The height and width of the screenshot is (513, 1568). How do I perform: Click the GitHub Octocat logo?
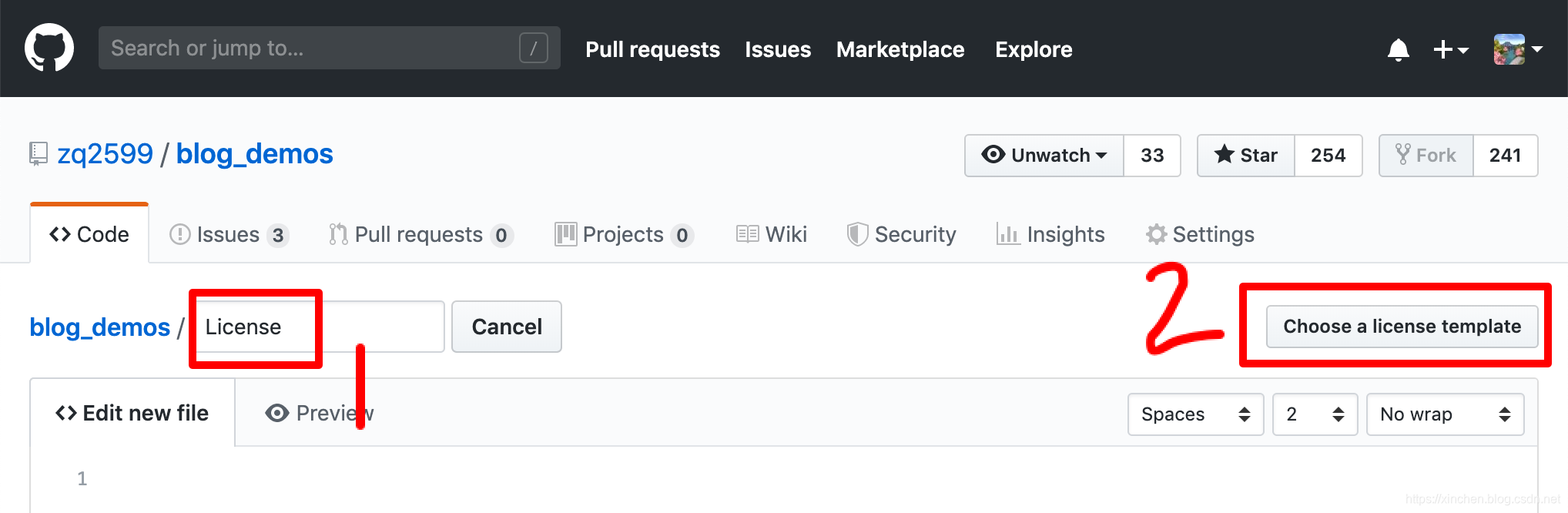pos(49,48)
